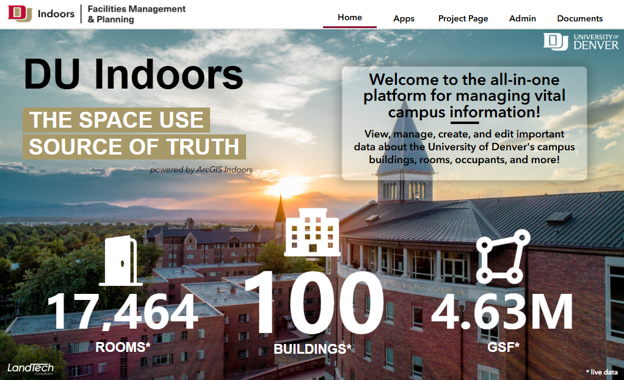Click the DU Indoors heading
The image size is (624, 380).
133,74
